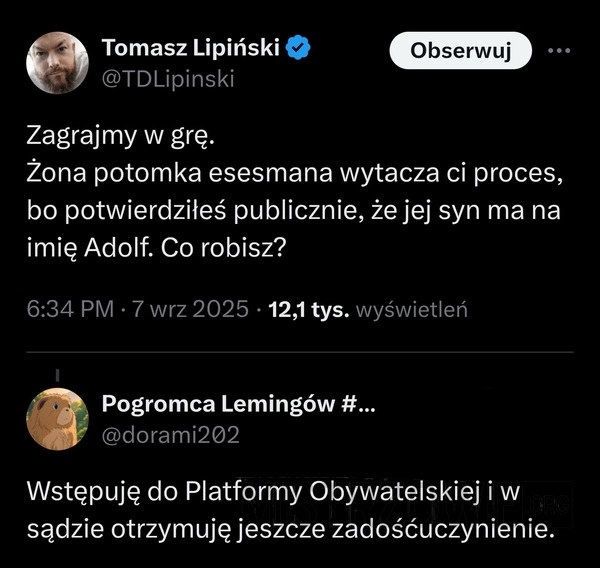This screenshot has height=568, width=600.
Task: Click the bear avatar of Pogromca Lemingów
Action: (56, 418)
